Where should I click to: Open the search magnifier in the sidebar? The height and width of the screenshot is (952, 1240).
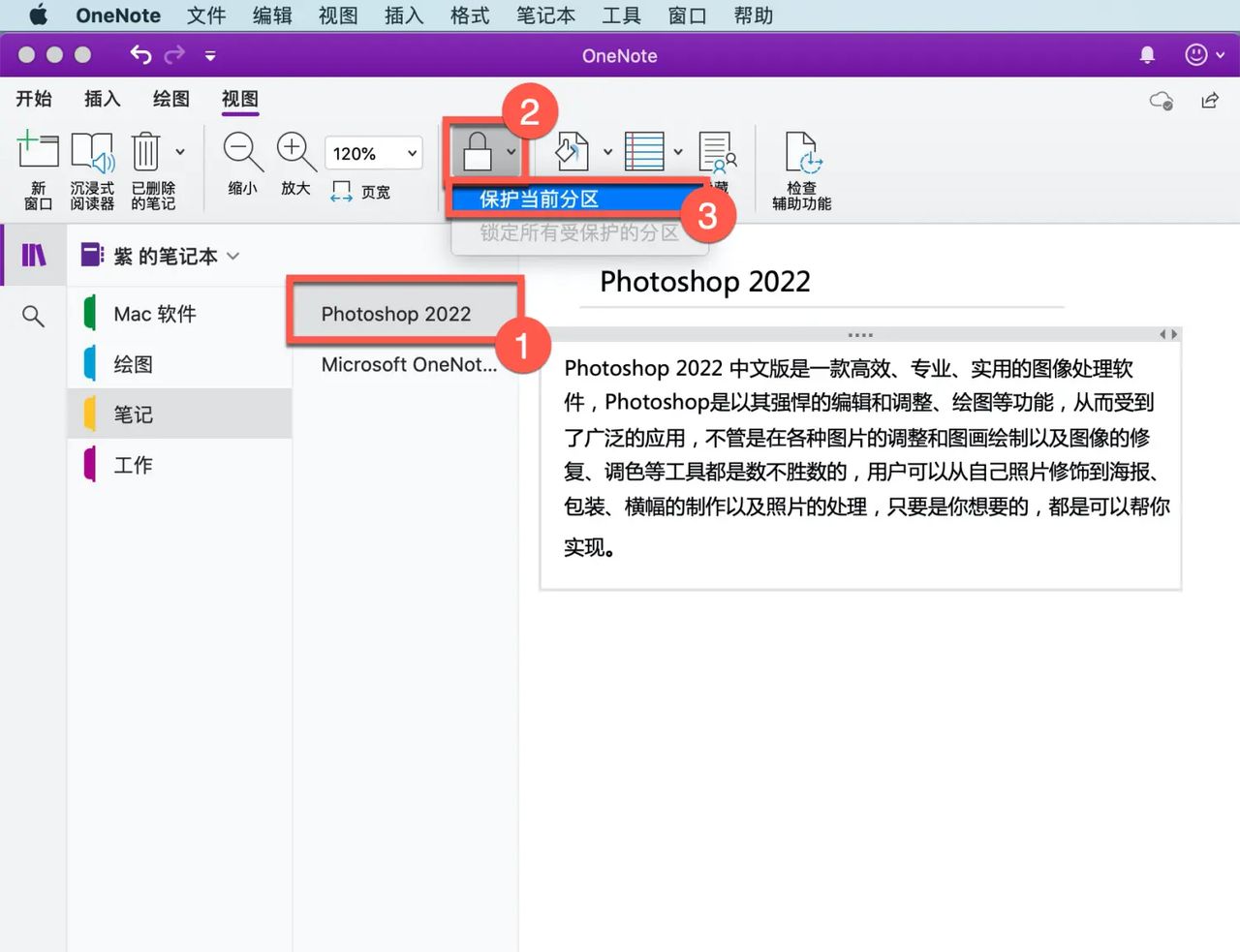coord(33,315)
